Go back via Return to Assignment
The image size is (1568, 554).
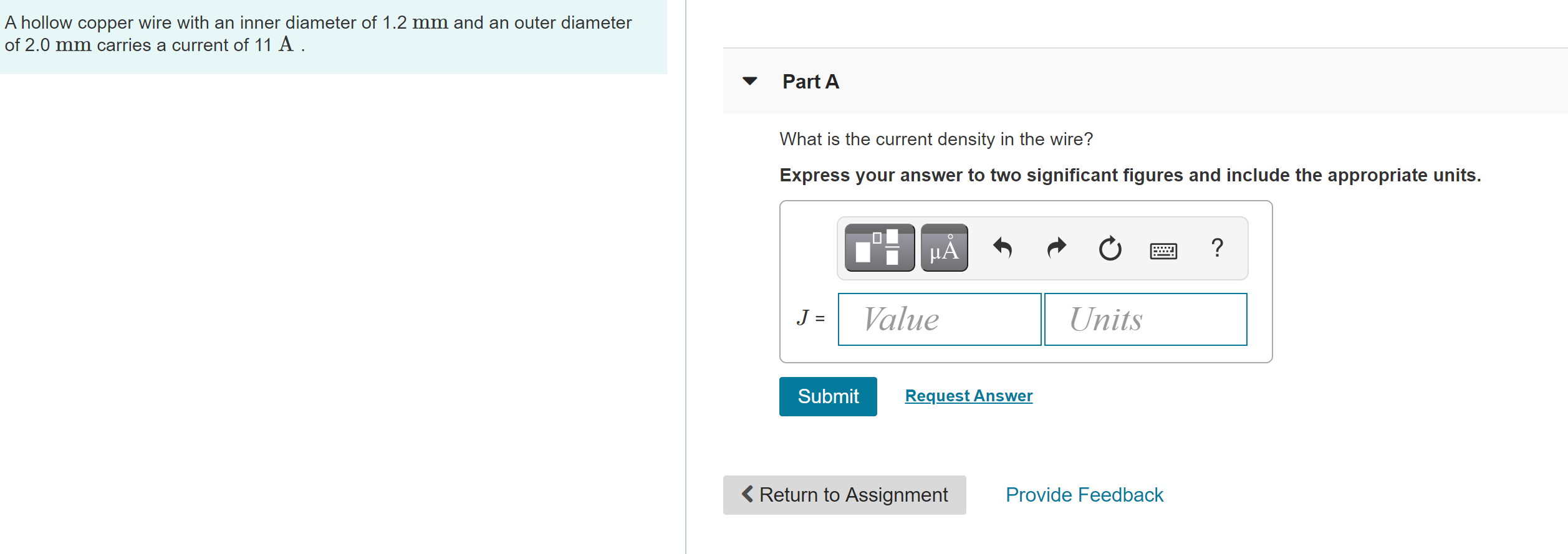tap(845, 495)
